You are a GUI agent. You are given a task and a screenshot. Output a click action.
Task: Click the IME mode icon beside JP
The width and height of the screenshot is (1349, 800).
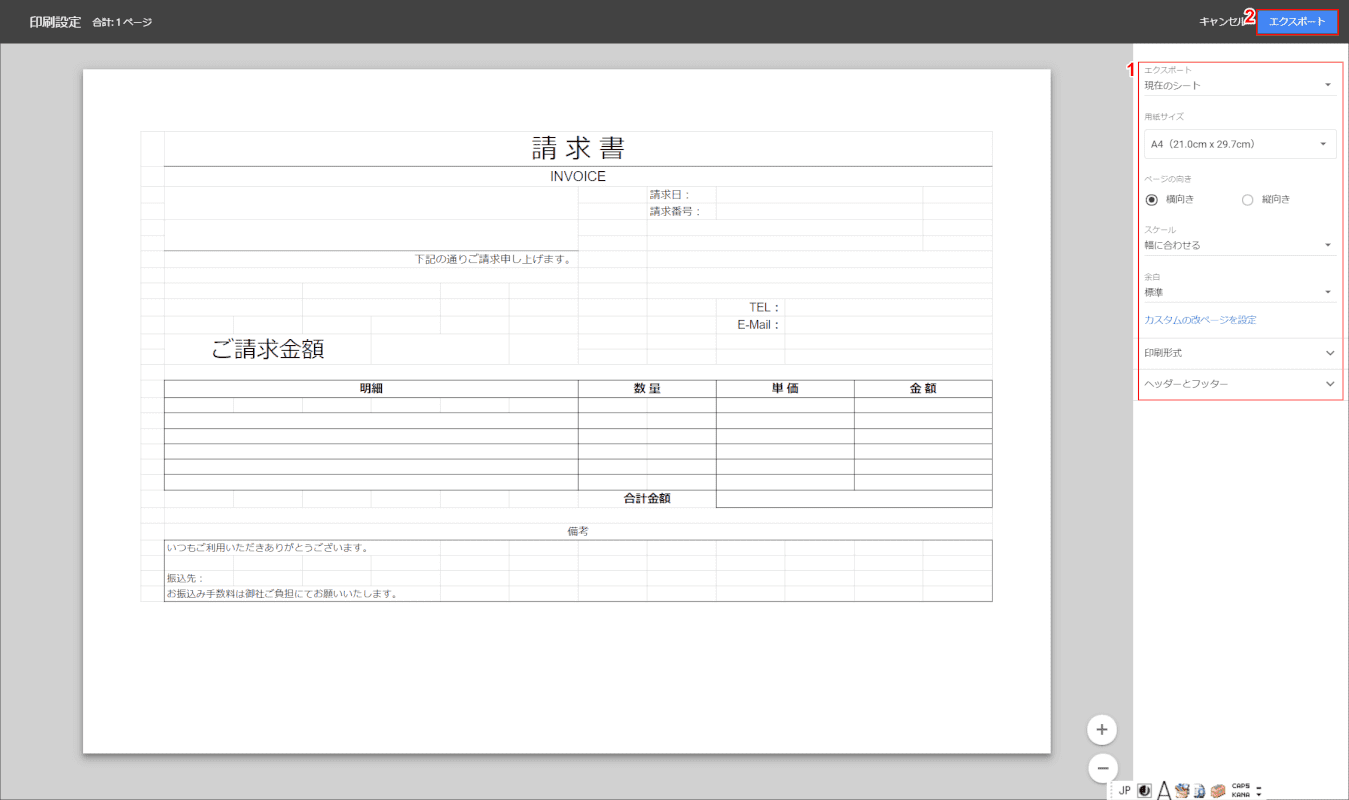(1144, 790)
